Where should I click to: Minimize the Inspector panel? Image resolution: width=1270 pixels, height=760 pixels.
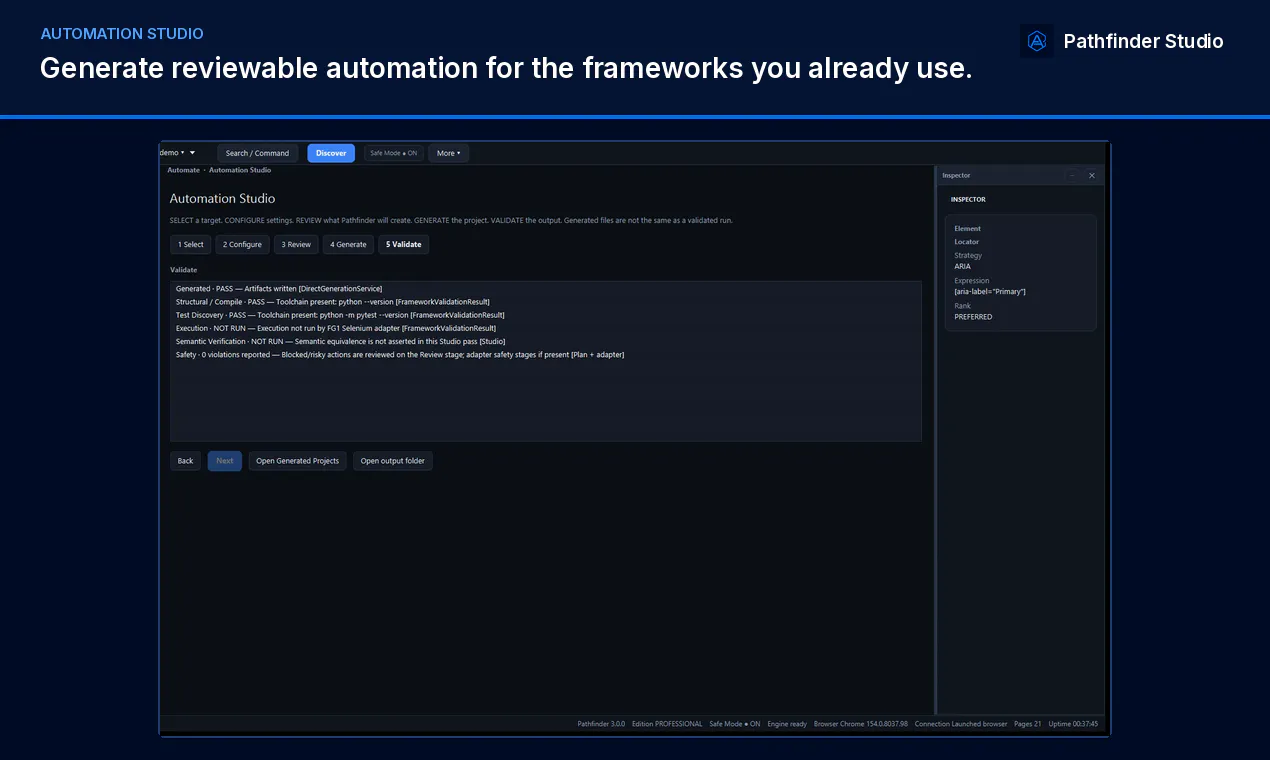click(x=1072, y=175)
